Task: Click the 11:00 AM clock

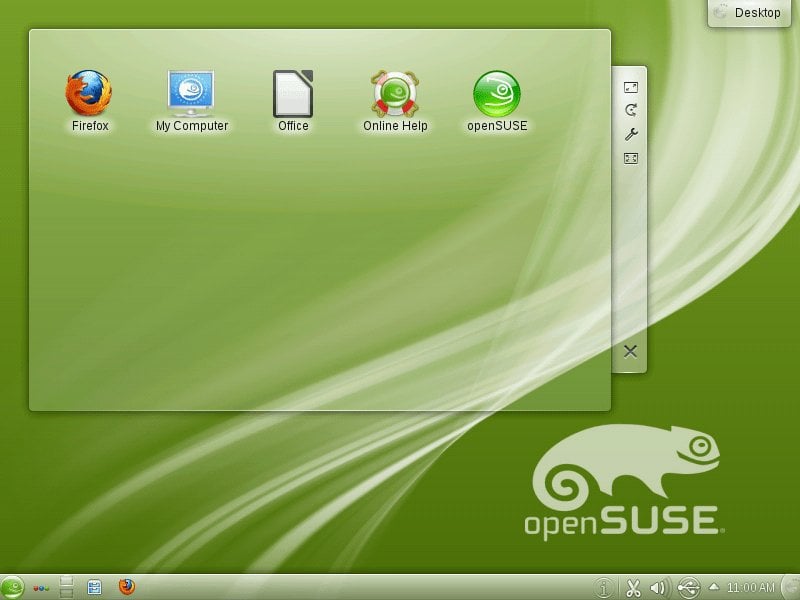Action: tap(751, 587)
